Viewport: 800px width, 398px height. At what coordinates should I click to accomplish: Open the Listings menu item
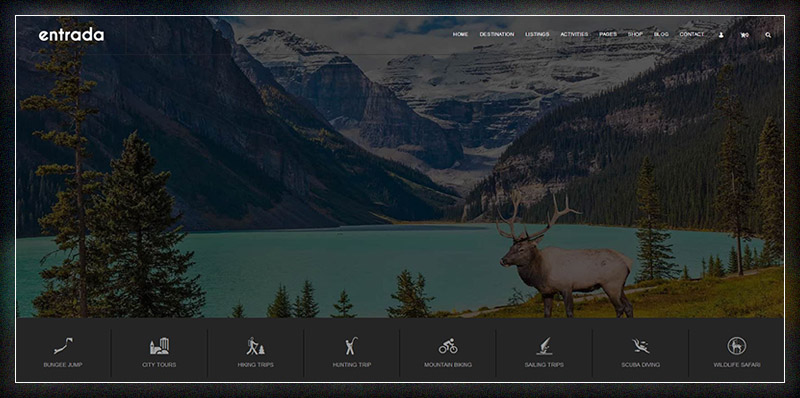tap(537, 34)
